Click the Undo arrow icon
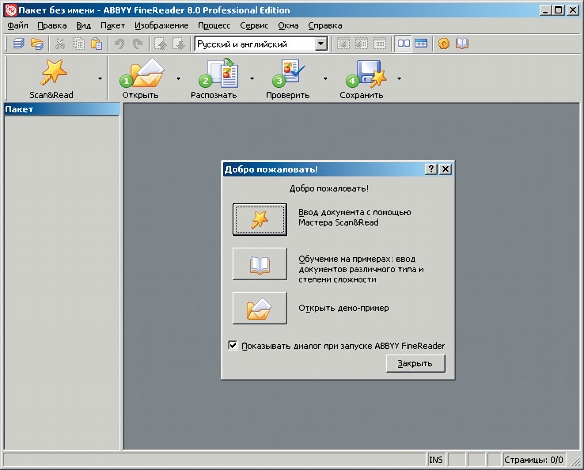This screenshot has height=470, width=584. [x=120, y=44]
